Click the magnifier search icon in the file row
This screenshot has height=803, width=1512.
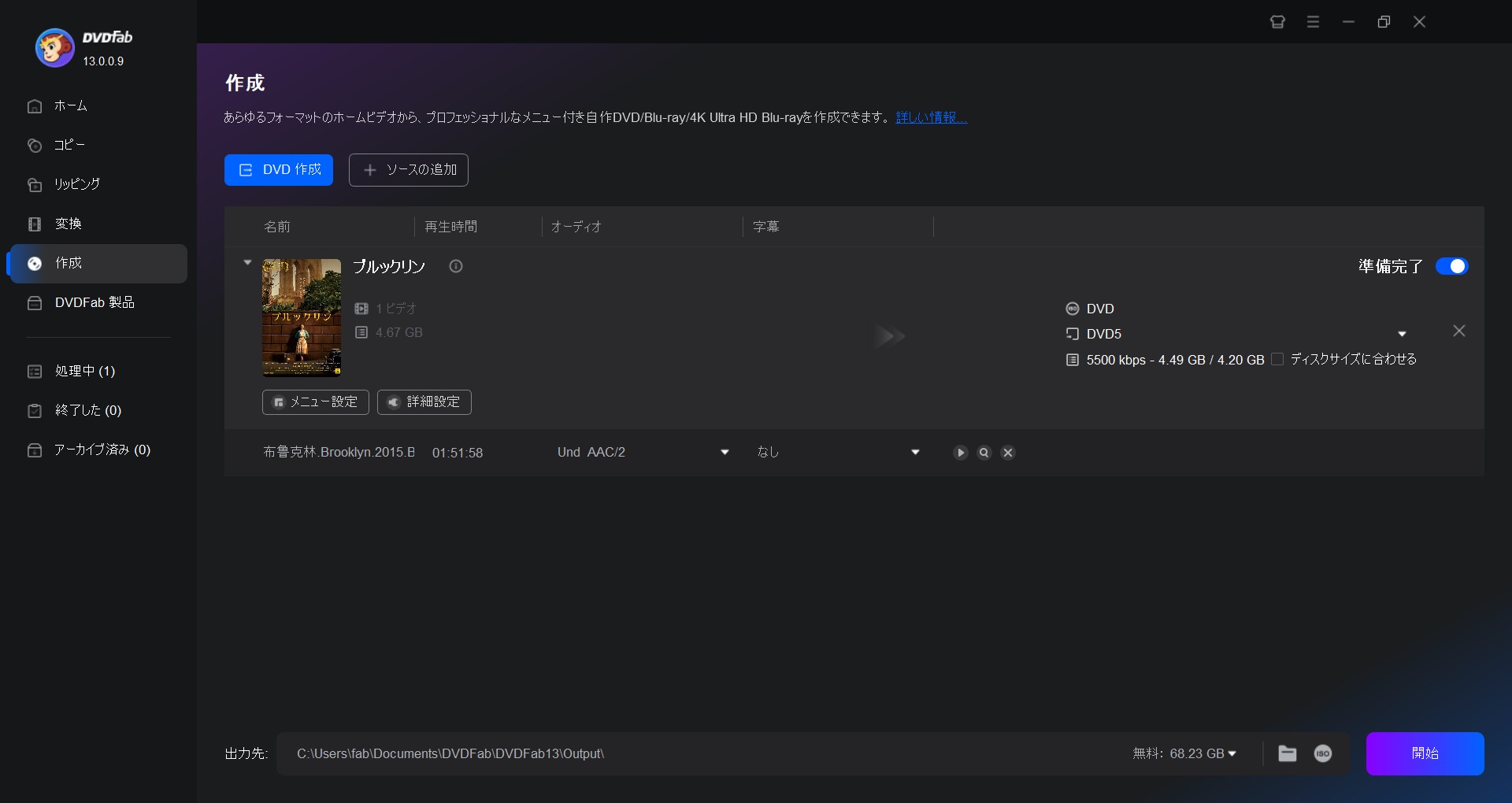984,453
